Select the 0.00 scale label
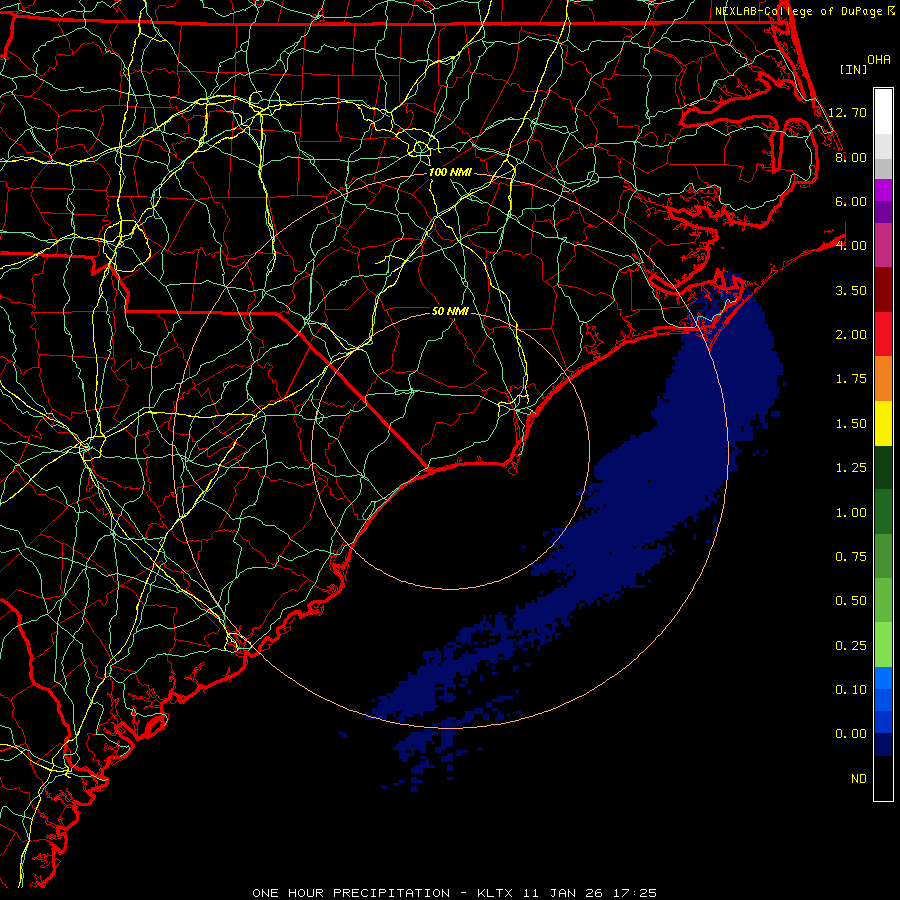This screenshot has width=900, height=900. 851,734
